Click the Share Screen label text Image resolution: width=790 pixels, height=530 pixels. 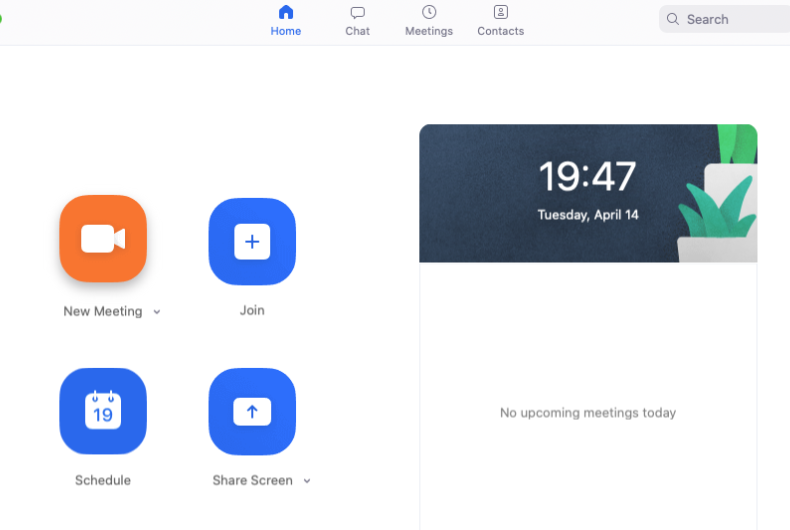click(252, 480)
